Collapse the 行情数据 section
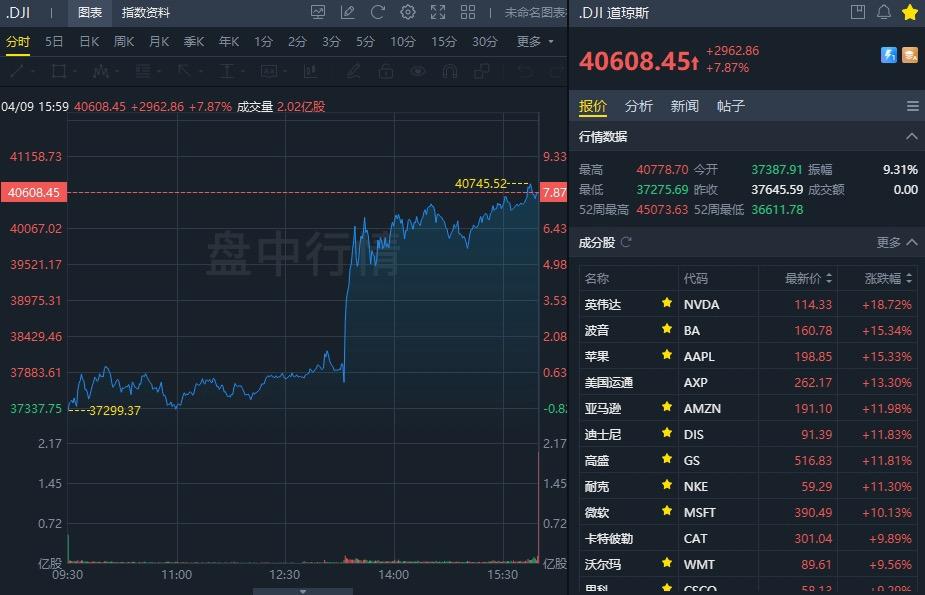This screenshot has height=595, width=925. coord(911,137)
